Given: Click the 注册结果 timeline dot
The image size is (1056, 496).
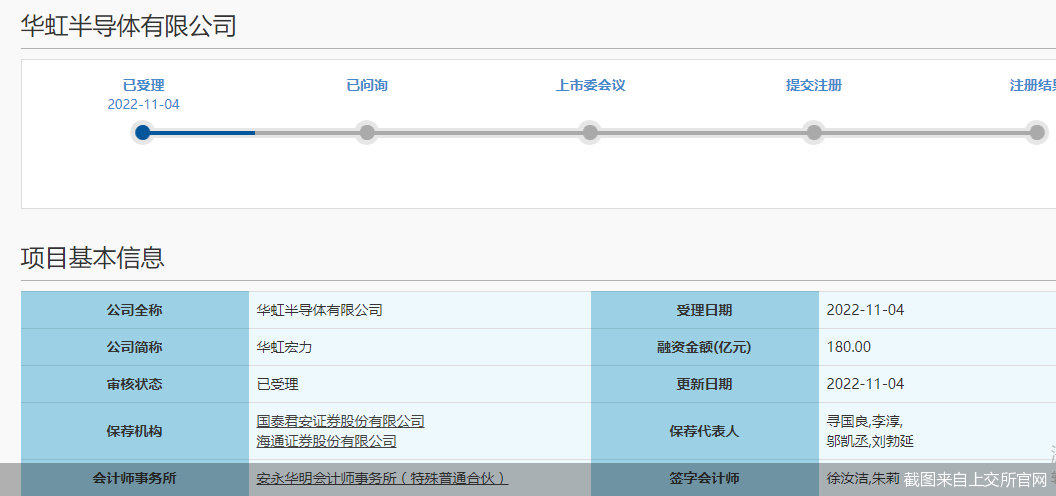Looking at the screenshot, I should [x=1037, y=132].
